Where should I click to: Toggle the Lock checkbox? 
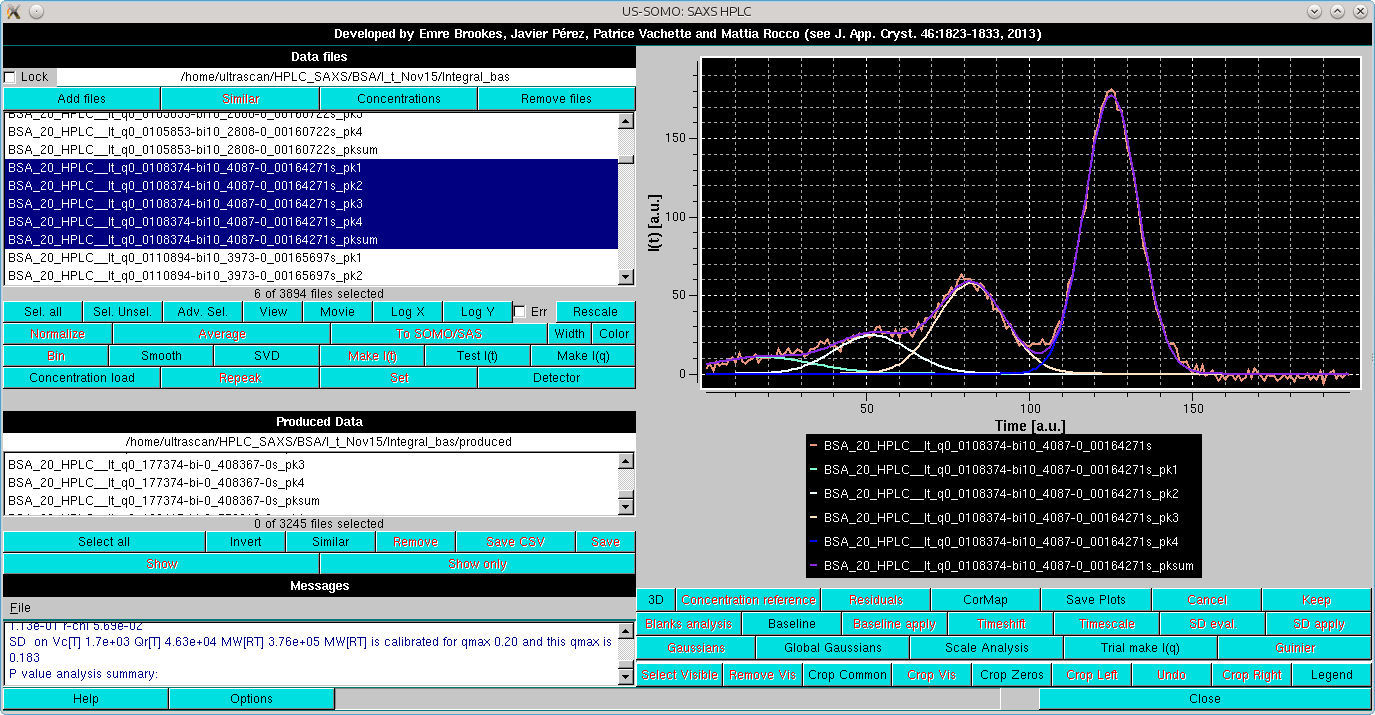pos(10,77)
